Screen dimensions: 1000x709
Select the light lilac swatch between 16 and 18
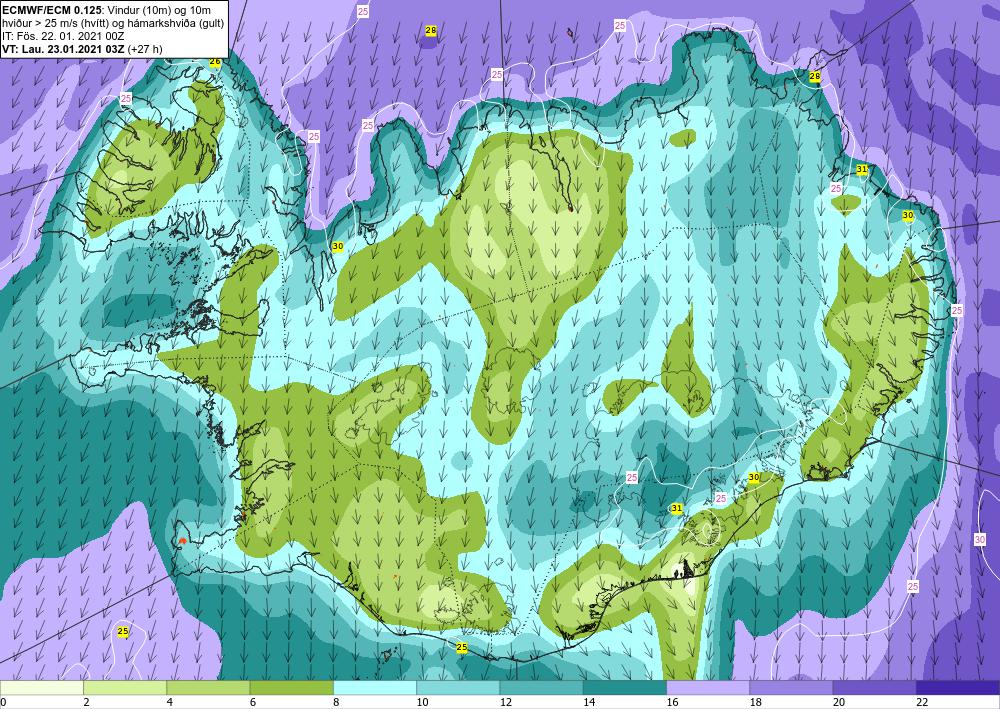tap(708, 688)
